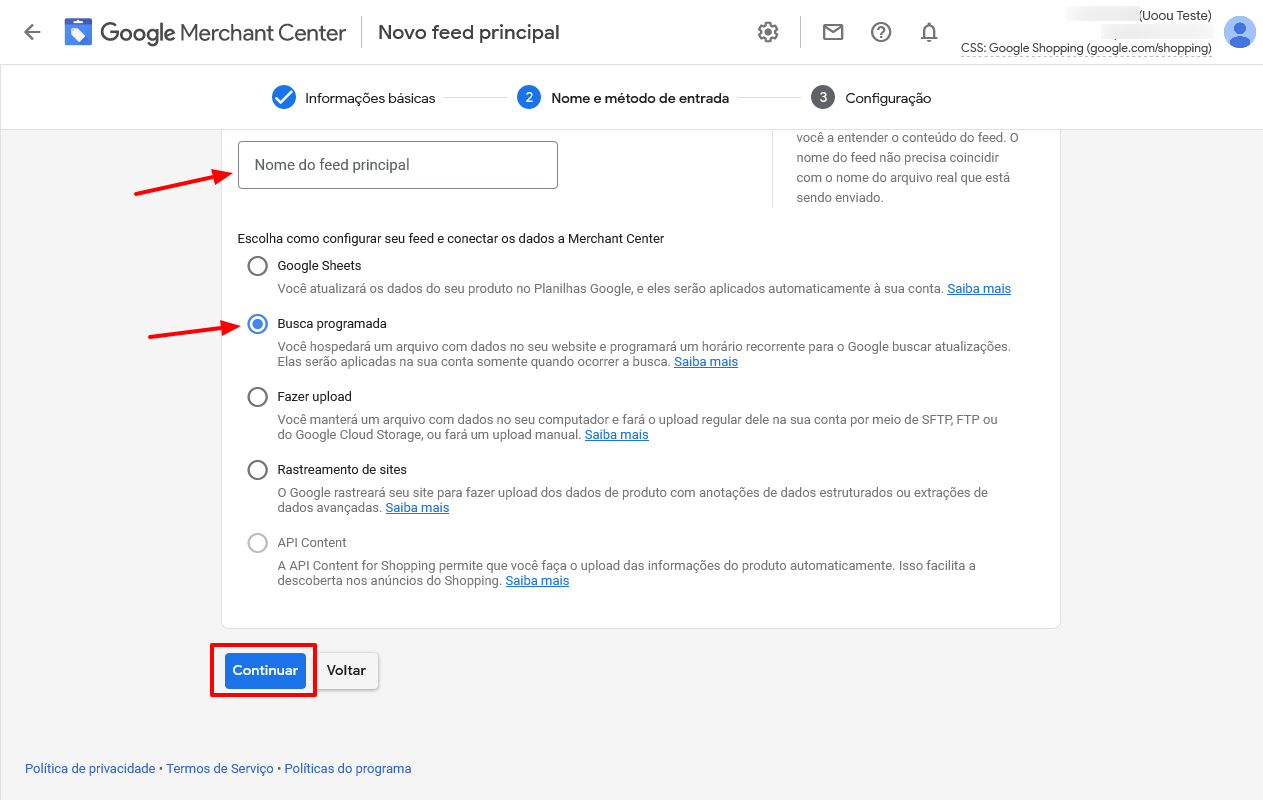The width and height of the screenshot is (1263, 800).
Task: Open the mail envelope icon
Action: coord(832,32)
